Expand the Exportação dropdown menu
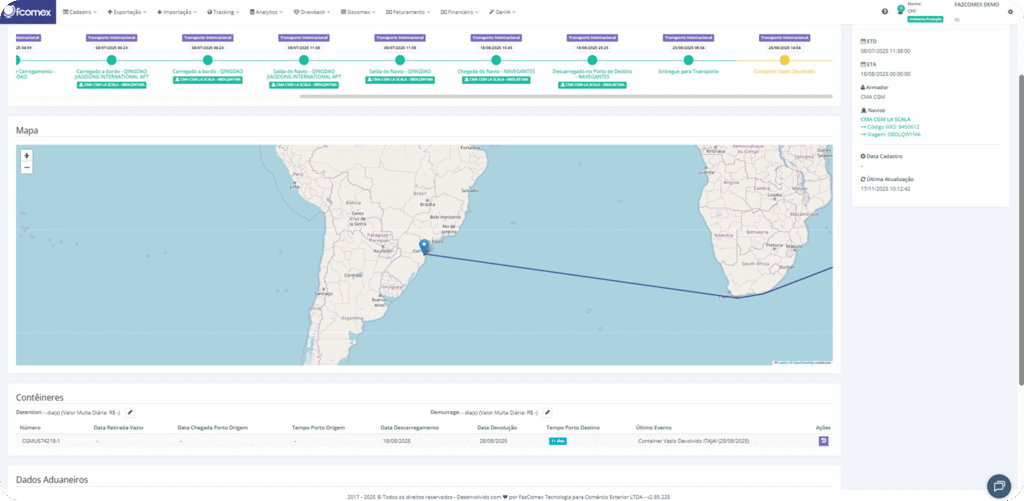The image size is (1024, 501). (128, 12)
